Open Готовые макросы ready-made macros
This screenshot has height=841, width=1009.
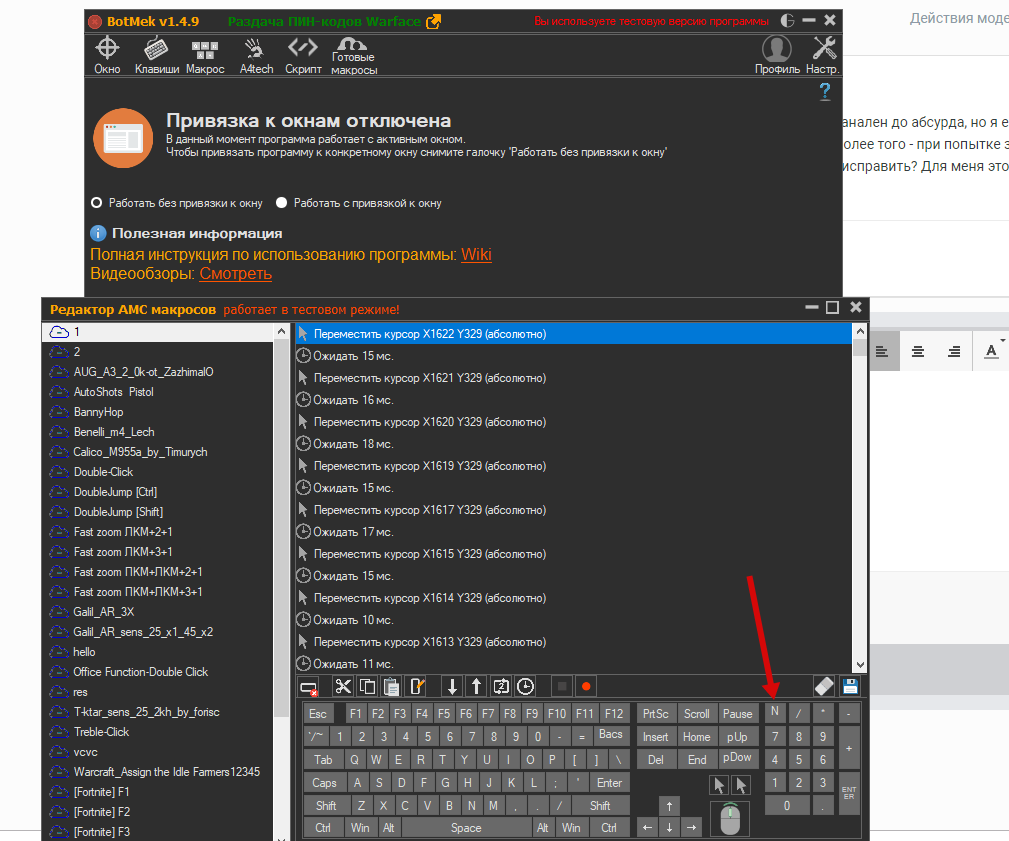[x=353, y=56]
